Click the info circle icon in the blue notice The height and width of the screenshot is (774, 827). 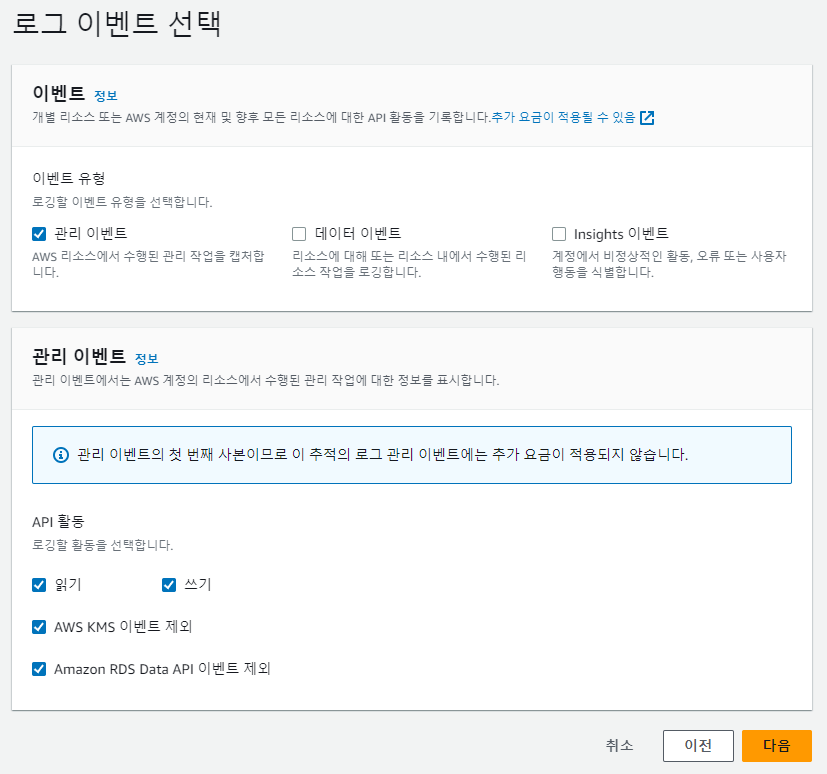[61, 454]
